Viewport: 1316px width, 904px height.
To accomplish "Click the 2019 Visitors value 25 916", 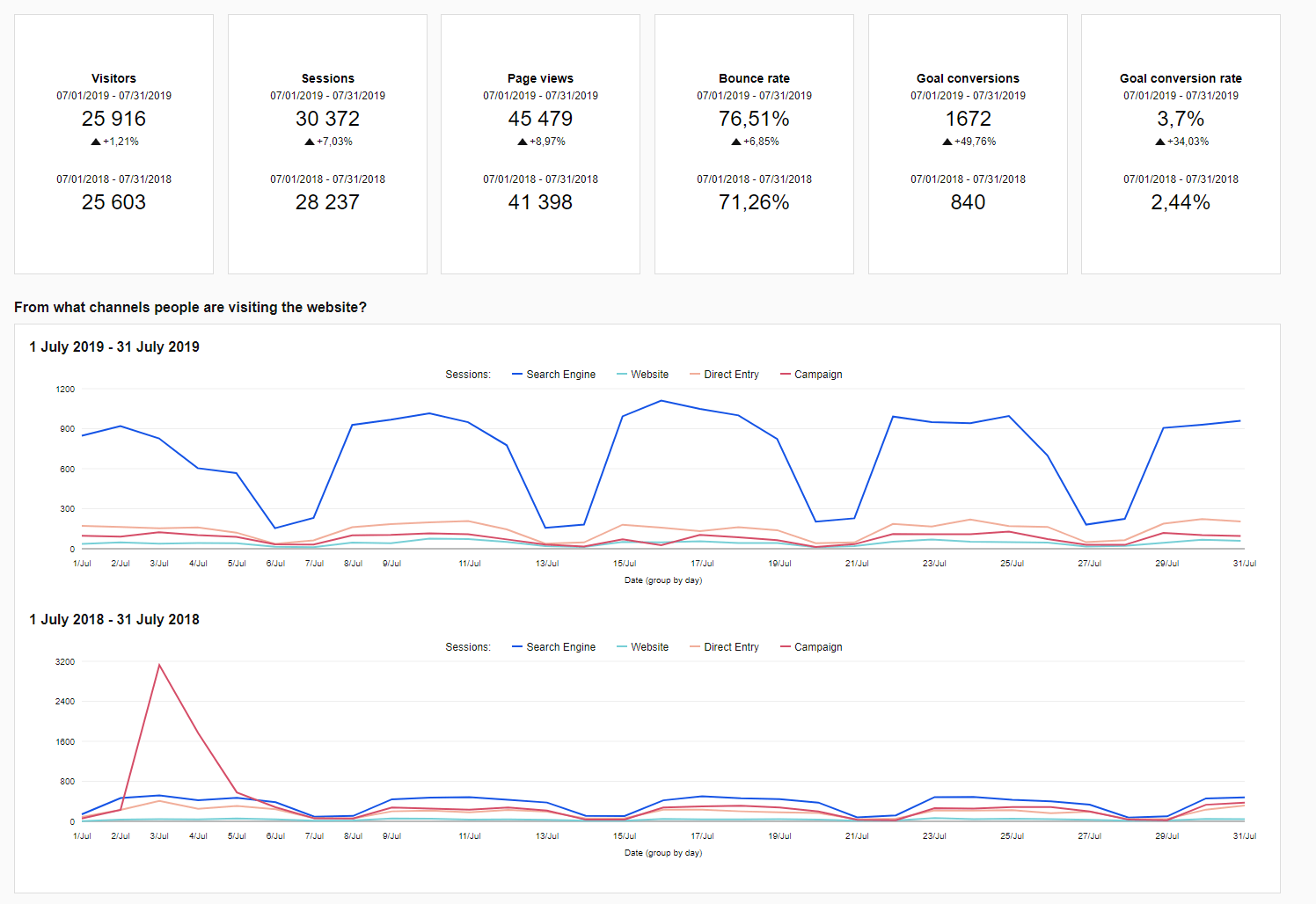I will (x=113, y=119).
